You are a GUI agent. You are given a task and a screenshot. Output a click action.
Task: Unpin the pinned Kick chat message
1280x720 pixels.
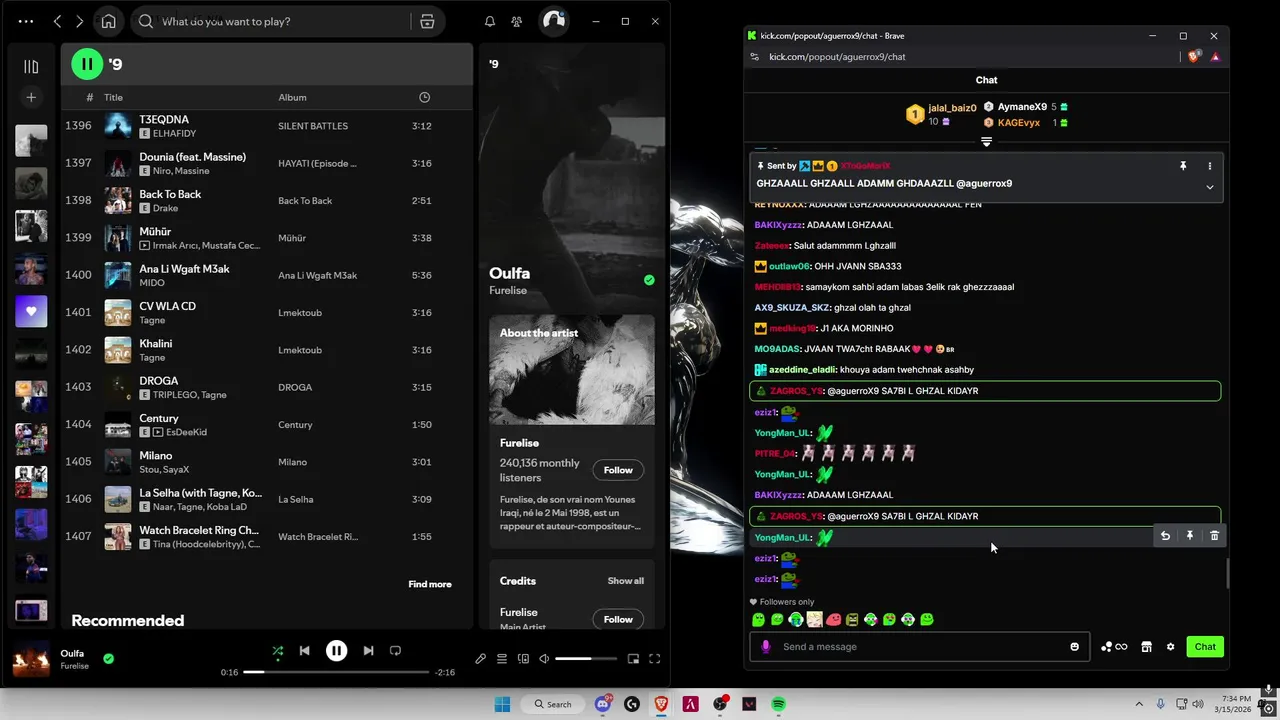pyautogui.click(x=1183, y=166)
